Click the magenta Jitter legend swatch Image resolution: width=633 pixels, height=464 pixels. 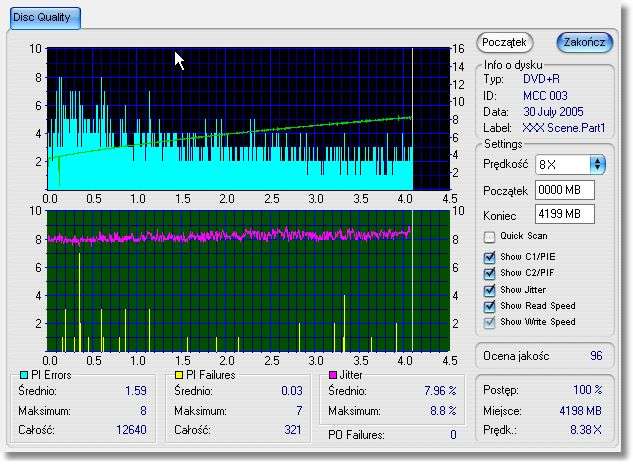(333, 375)
